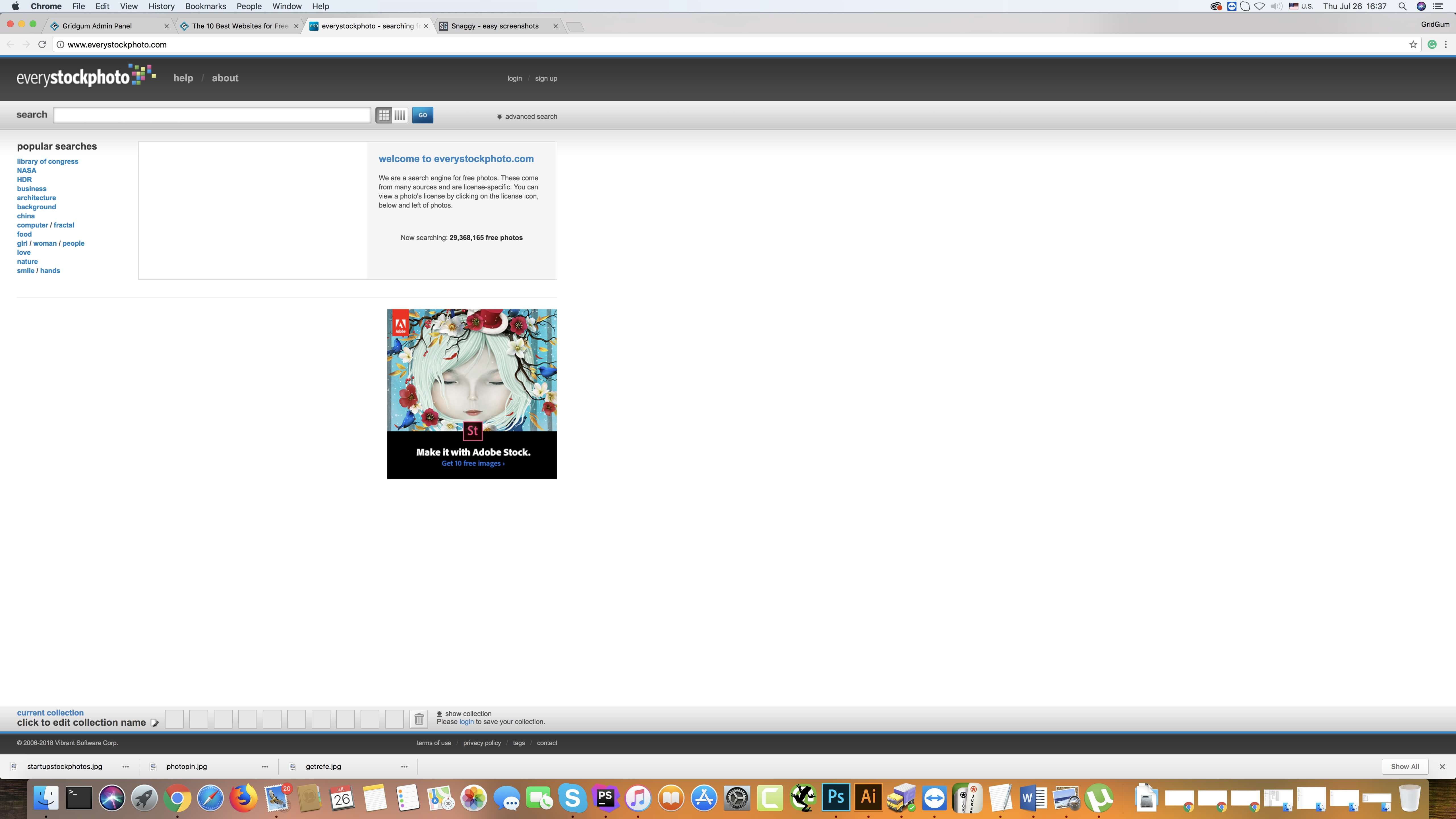The height and width of the screenshot is (819, 1456).
Task: Click the History menu item
Action: 161,6
